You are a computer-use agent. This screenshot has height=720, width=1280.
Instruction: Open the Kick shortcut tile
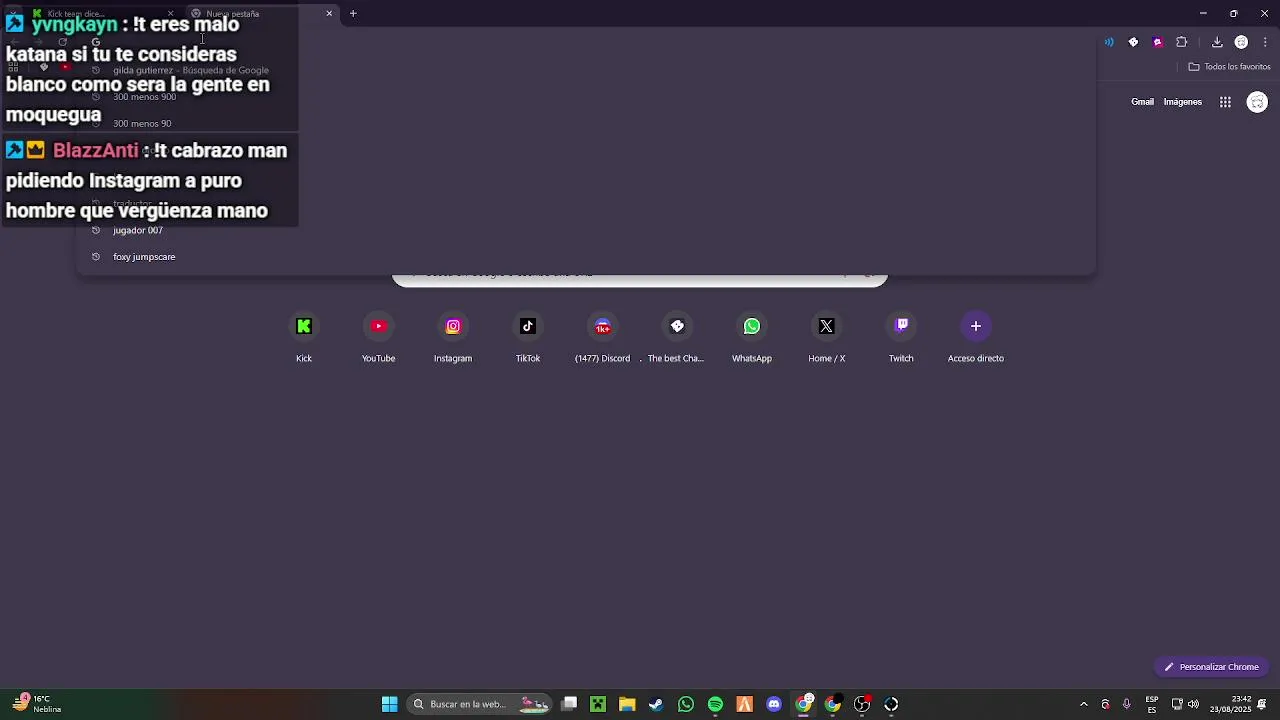304,338
